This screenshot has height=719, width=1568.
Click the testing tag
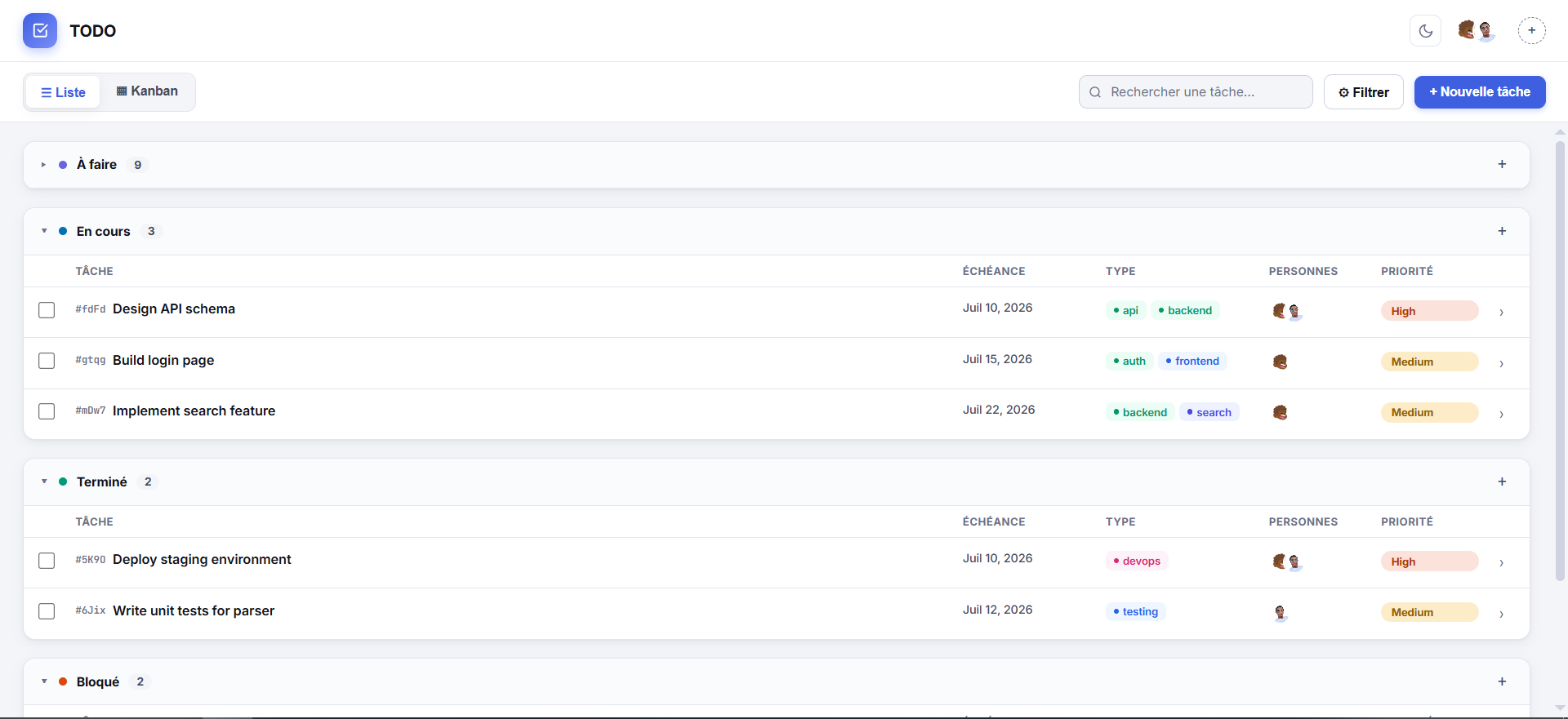point(1135,611)
